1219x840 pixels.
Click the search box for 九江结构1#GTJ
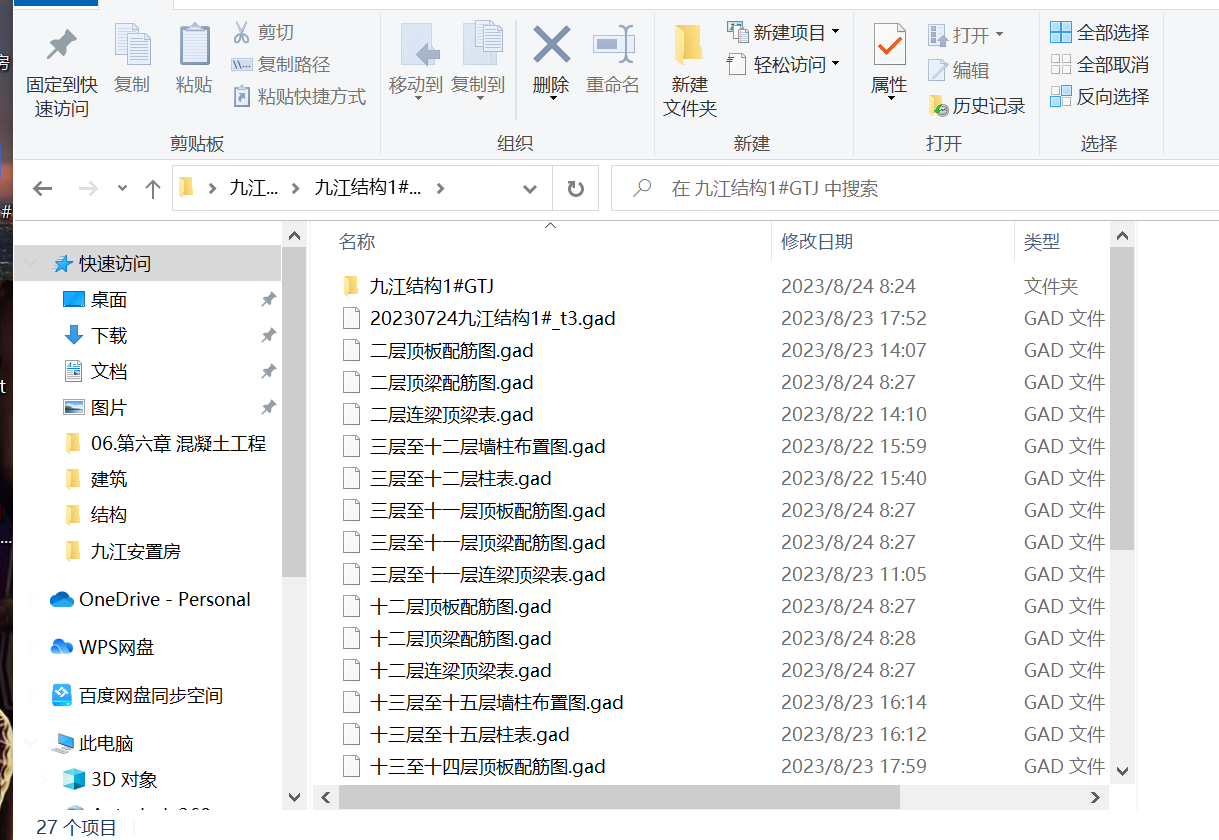[915, 188]
